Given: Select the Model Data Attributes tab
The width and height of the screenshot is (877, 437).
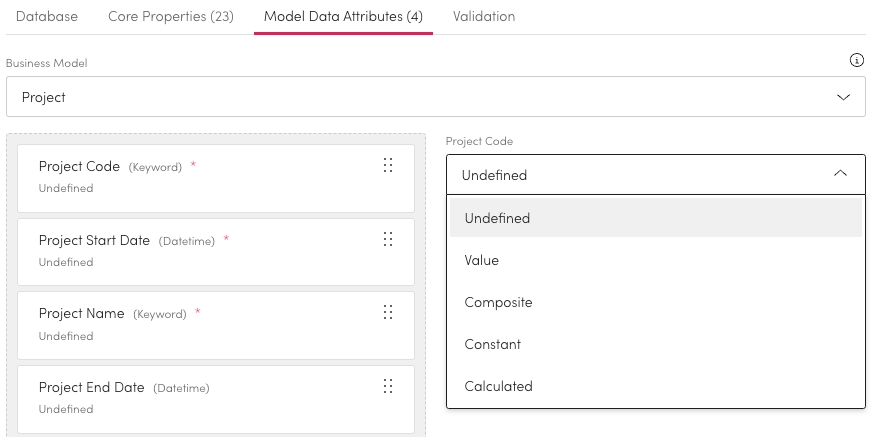Looking at the screenshot, I should point(343,17).
